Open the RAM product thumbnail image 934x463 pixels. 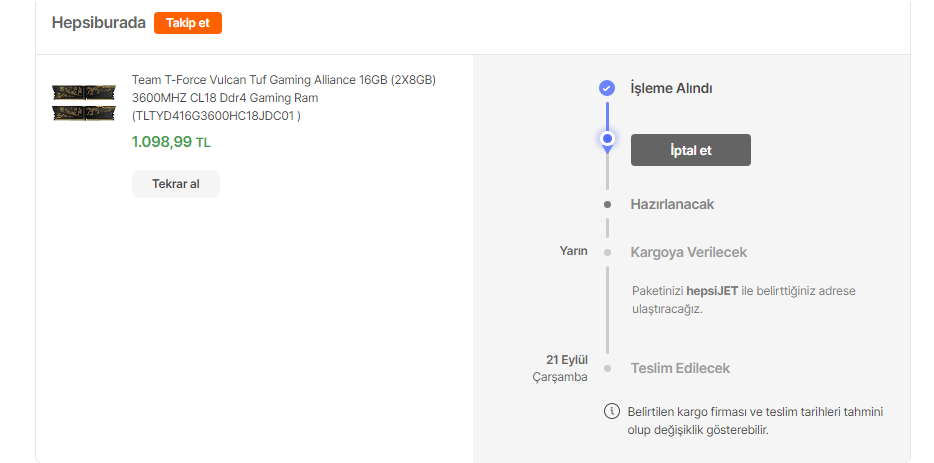tap(84, 103)
